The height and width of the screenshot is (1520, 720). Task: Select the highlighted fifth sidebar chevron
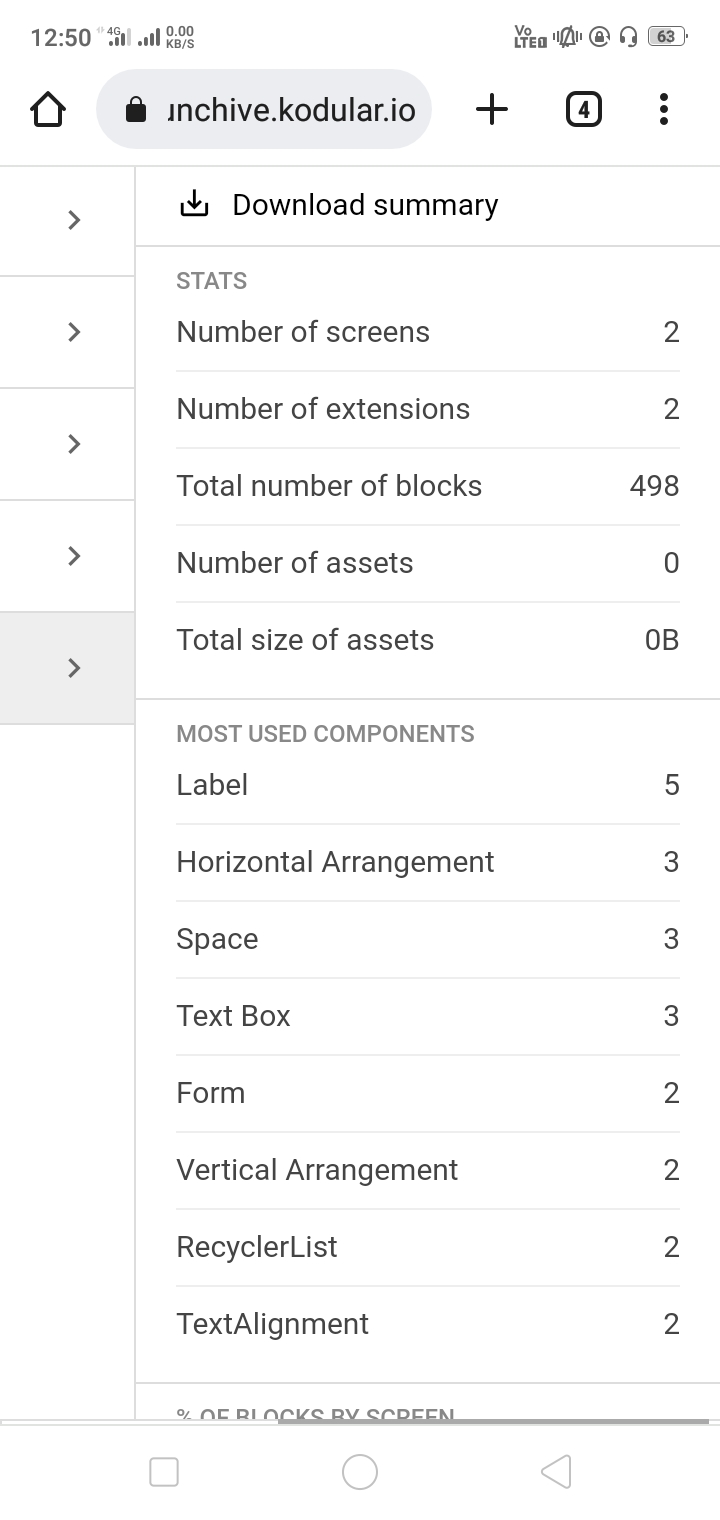[73, 668]
